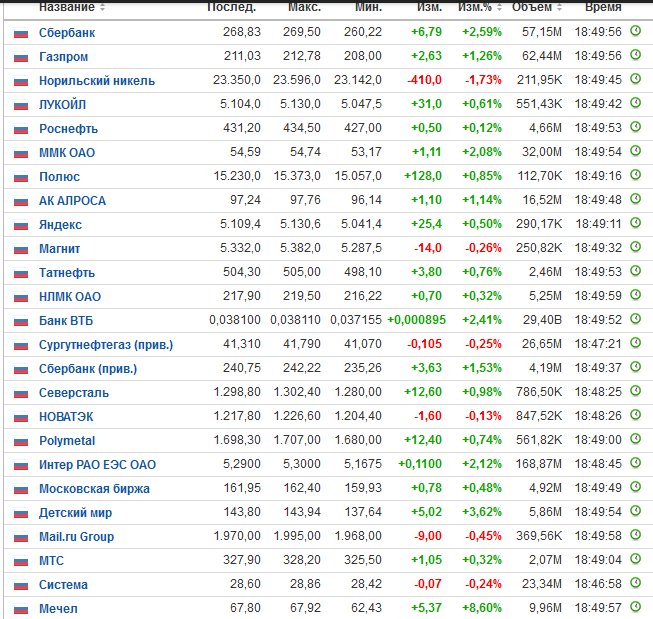Screen dimensions: 653x619
Task: Open the Интер РАО ЕЭС ОАО link
Action: 97,465
